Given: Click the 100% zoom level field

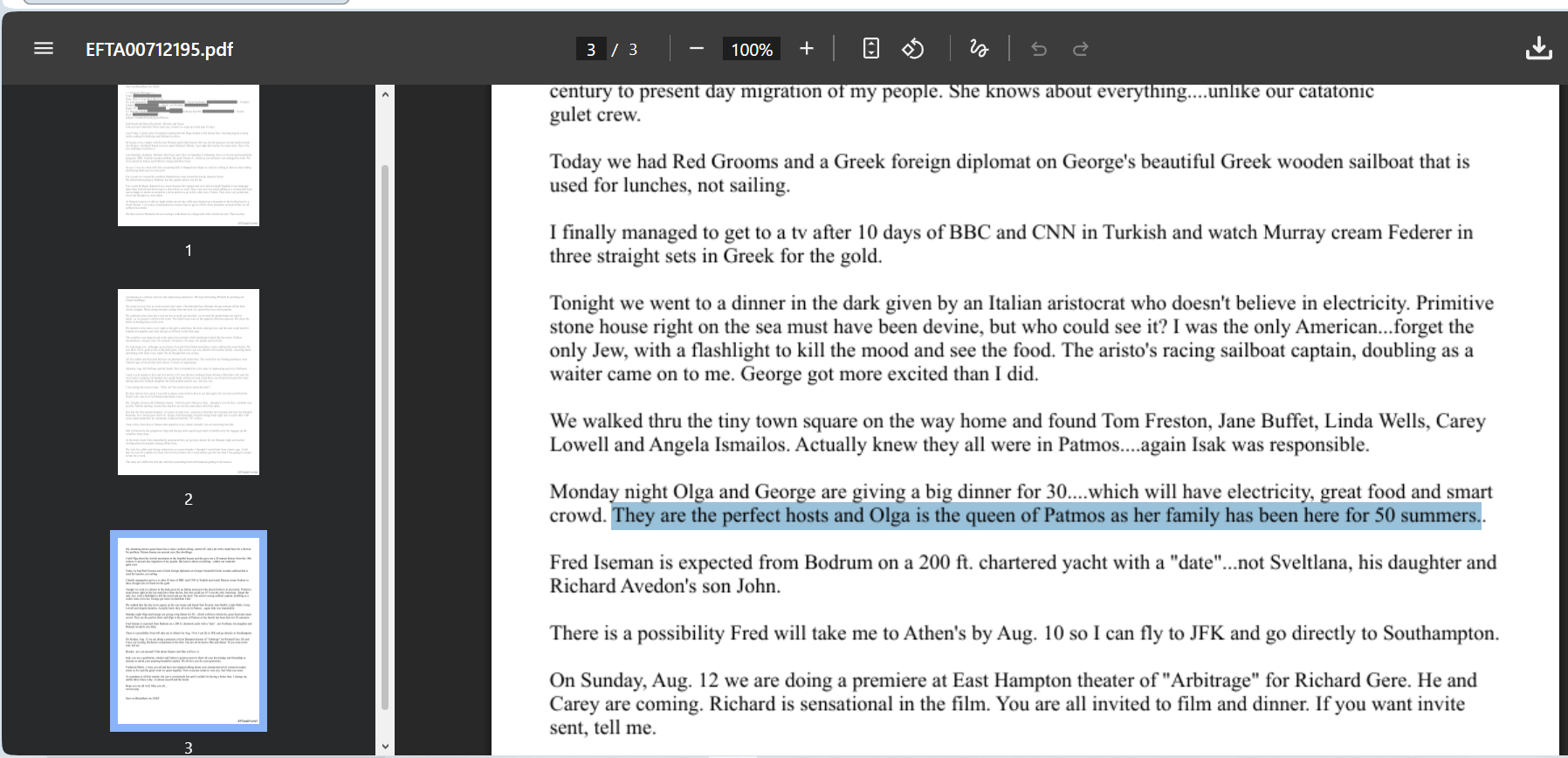Looking at the screenshot, I should [752, 50].
